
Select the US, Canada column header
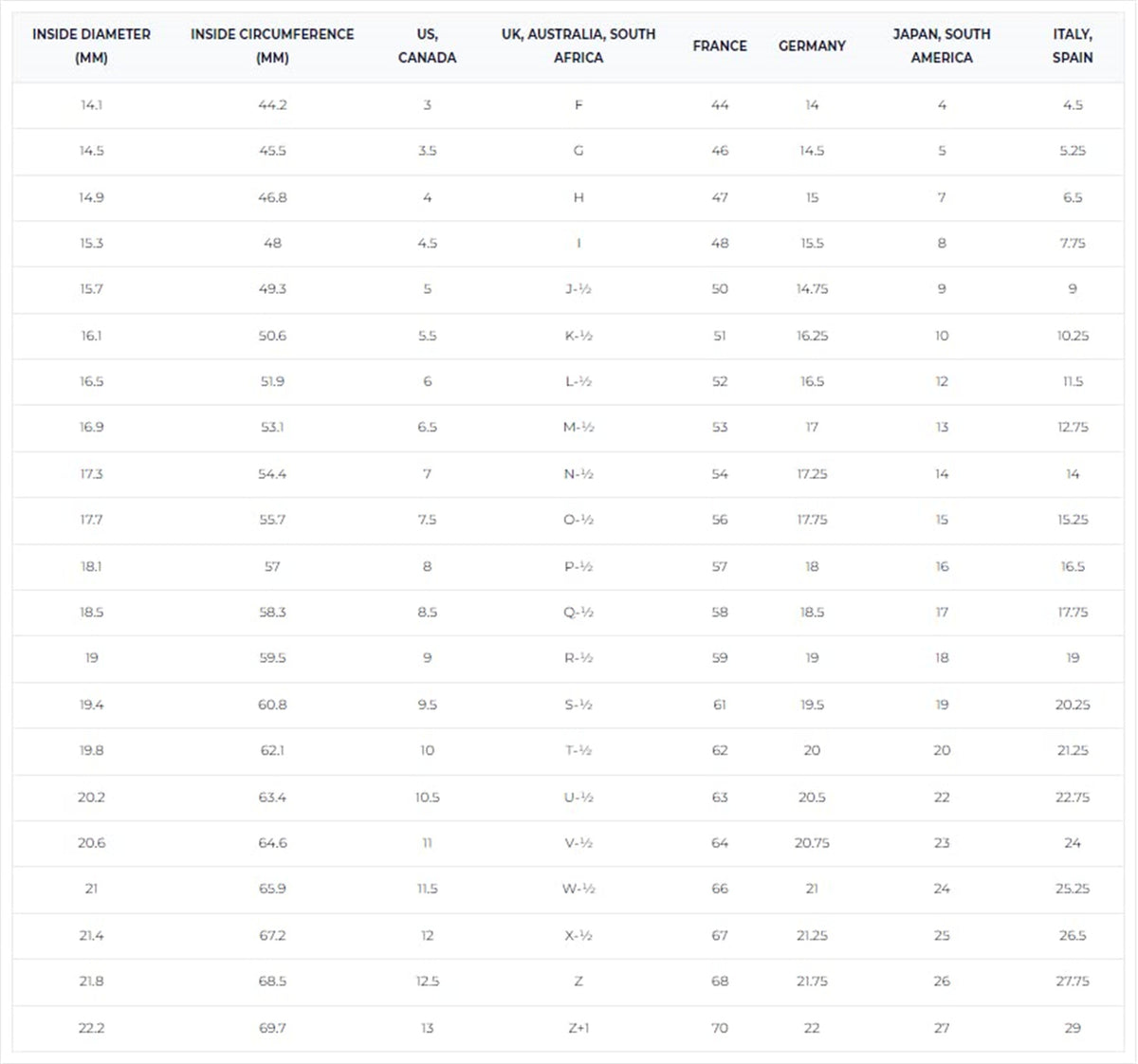point(427,46)
